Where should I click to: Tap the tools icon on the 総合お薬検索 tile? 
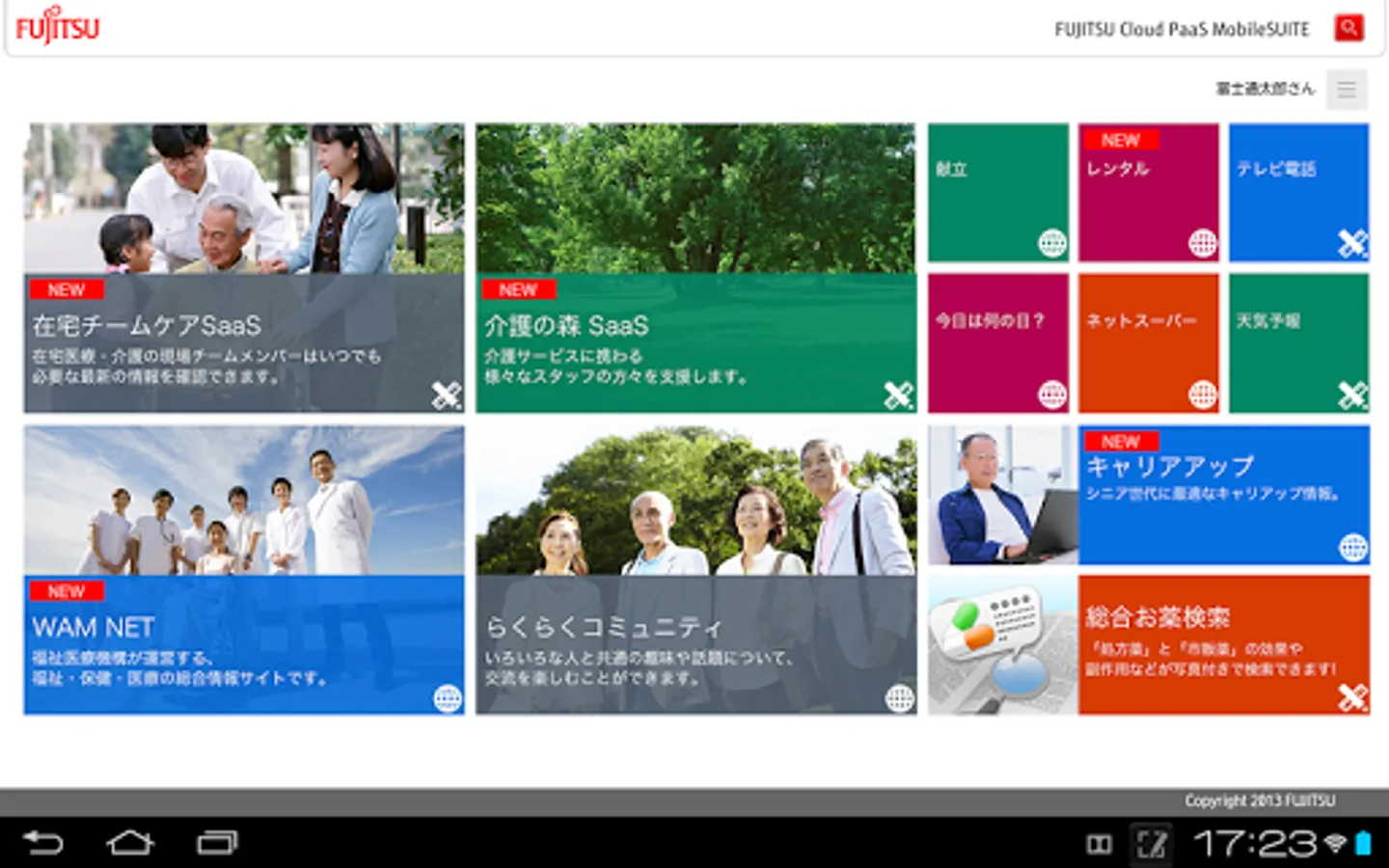point(1352,697)
